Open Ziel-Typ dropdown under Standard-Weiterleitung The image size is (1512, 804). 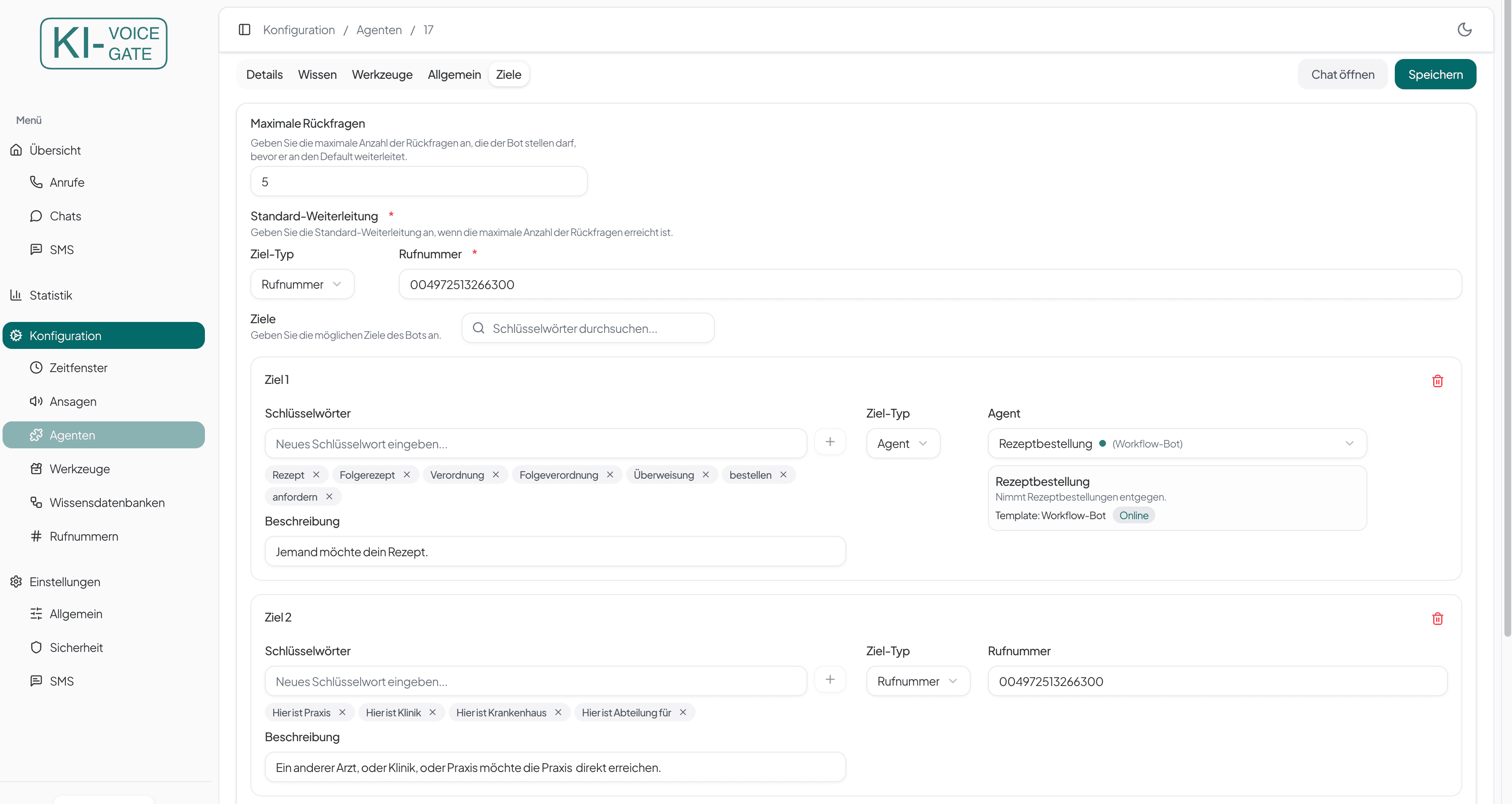(302, 284)
